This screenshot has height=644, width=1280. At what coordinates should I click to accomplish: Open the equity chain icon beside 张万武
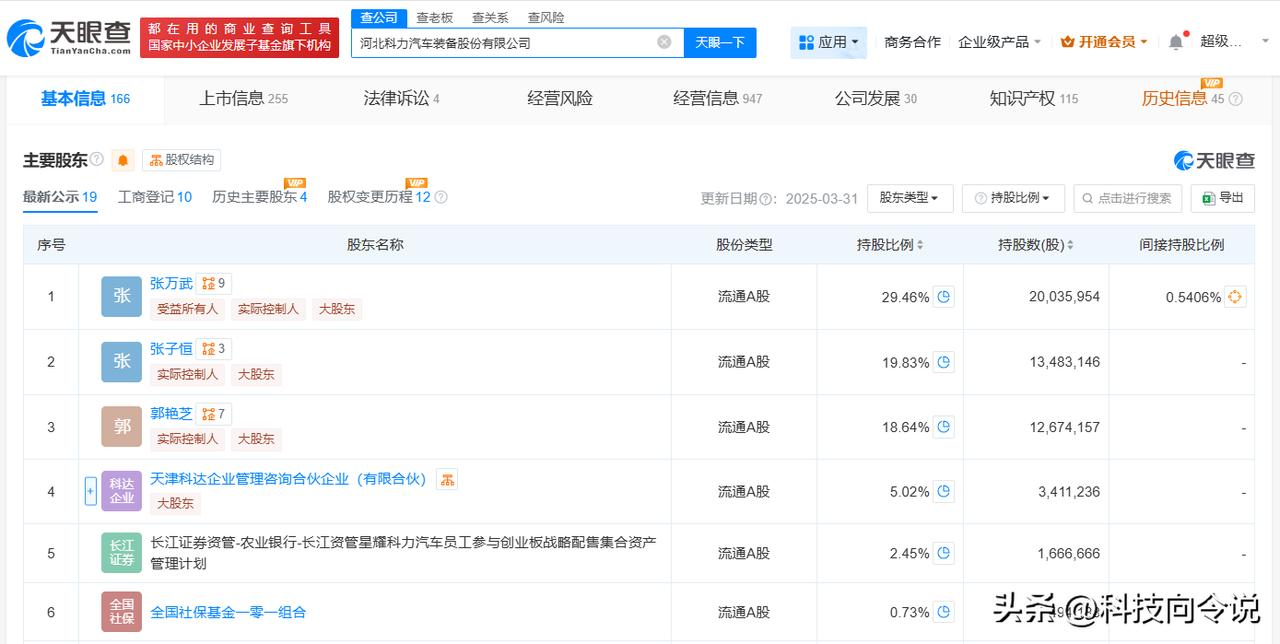[214, 284]
